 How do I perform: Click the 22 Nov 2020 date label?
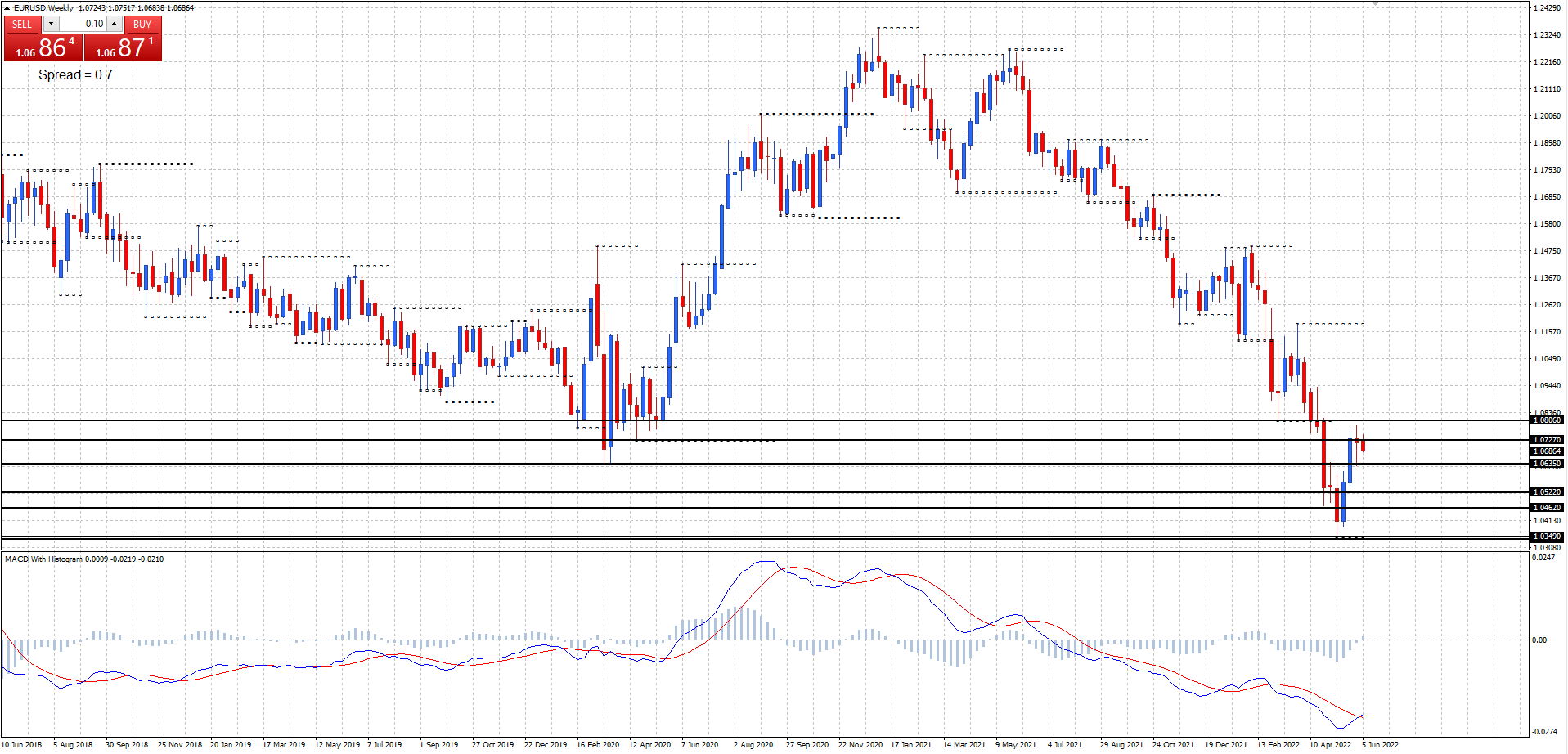point(860,745)
